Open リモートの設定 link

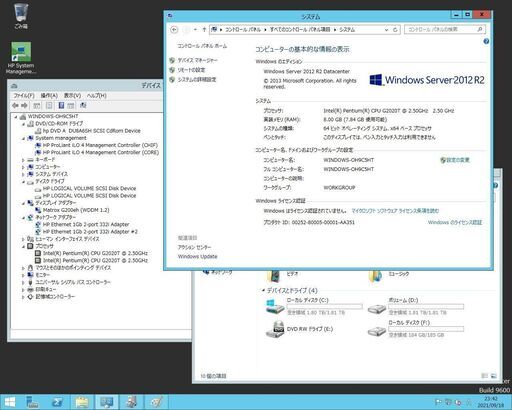[191, 70]
